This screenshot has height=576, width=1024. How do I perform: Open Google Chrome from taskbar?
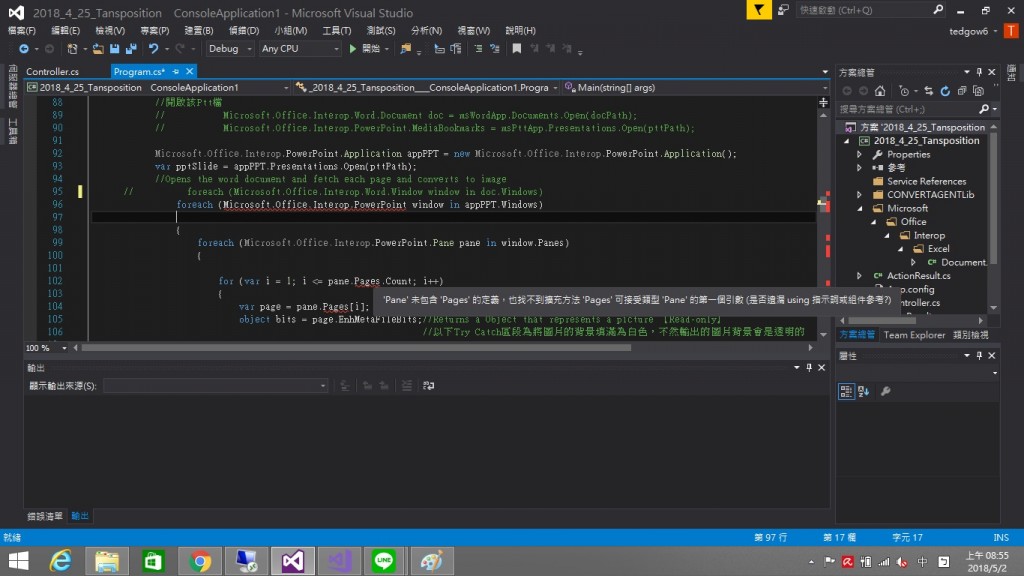[200, 561]
